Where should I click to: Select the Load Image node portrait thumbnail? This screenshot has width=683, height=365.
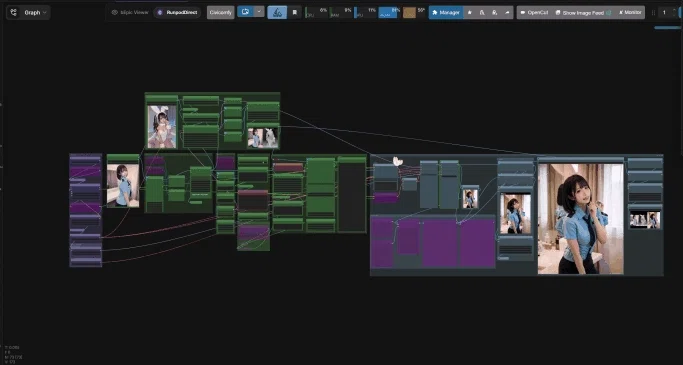click(x=123, y=185)
